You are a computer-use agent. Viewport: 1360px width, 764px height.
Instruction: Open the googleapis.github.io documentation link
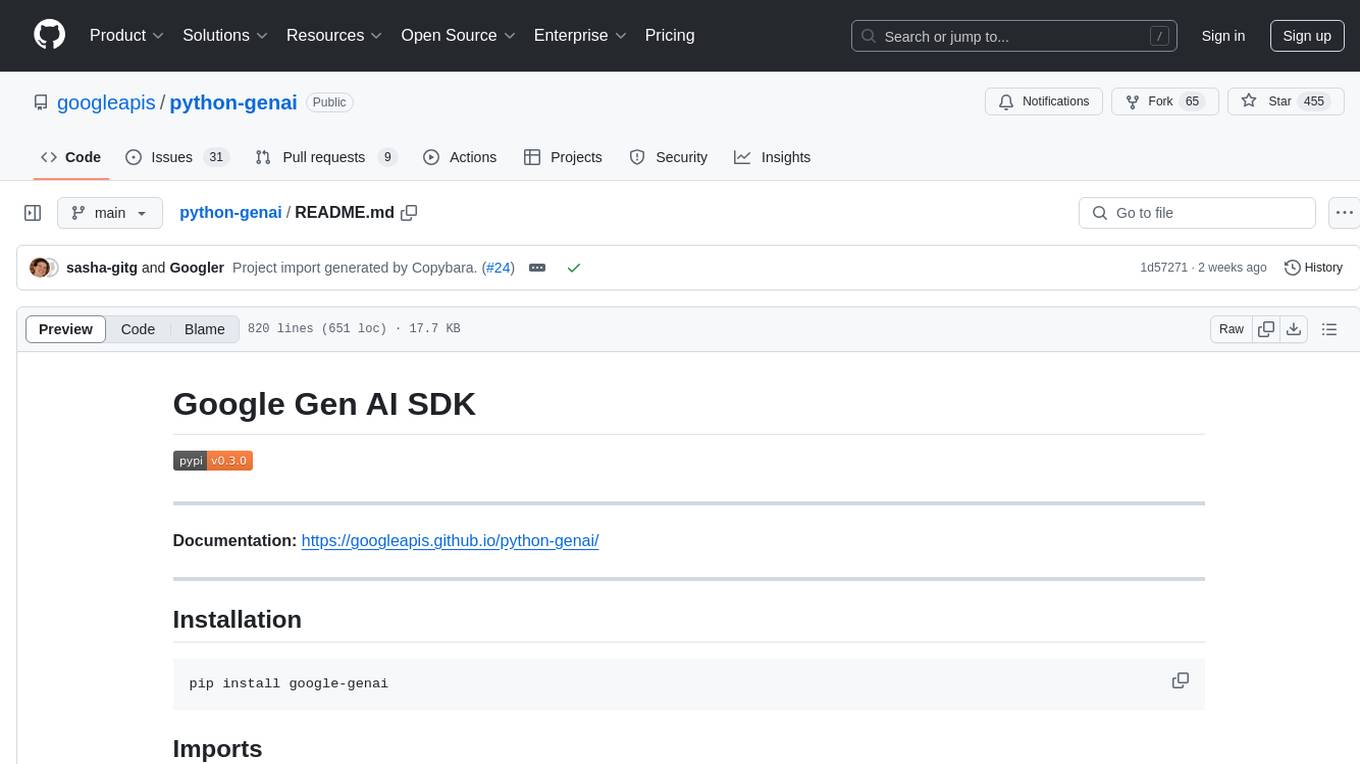click(450, 541)
